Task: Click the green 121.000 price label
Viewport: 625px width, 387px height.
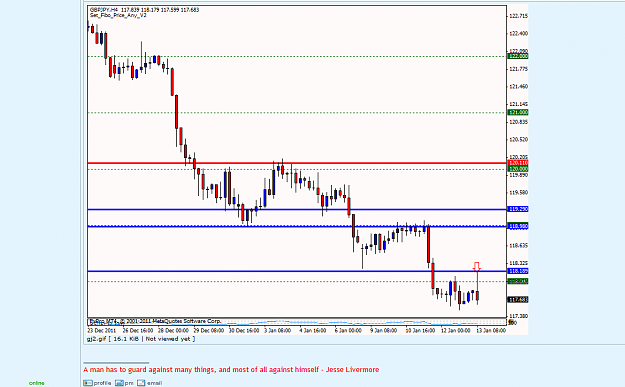Action: point(518,112)
